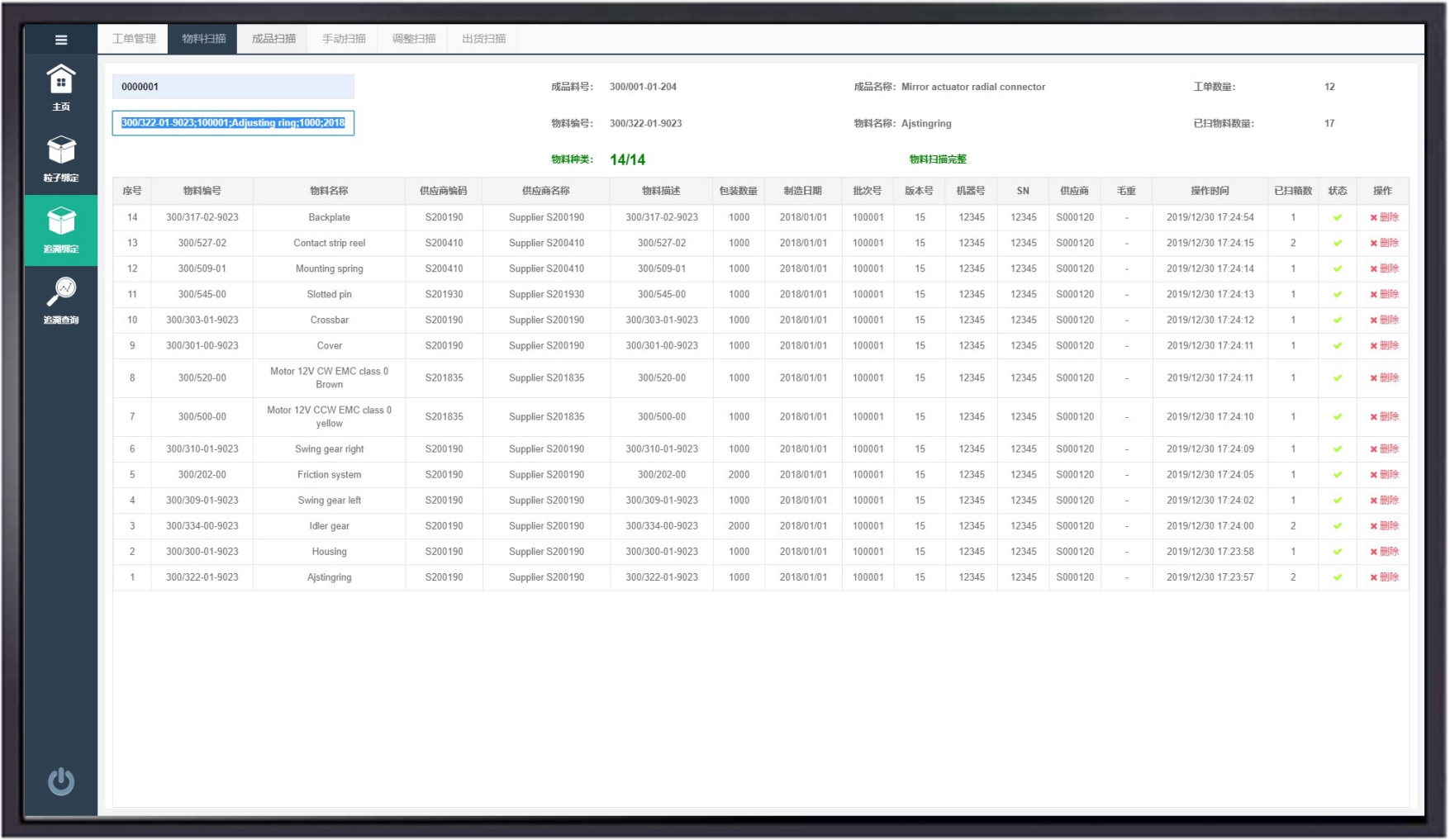
Task: Delete the Swing gear left row
Action: 1385,500
